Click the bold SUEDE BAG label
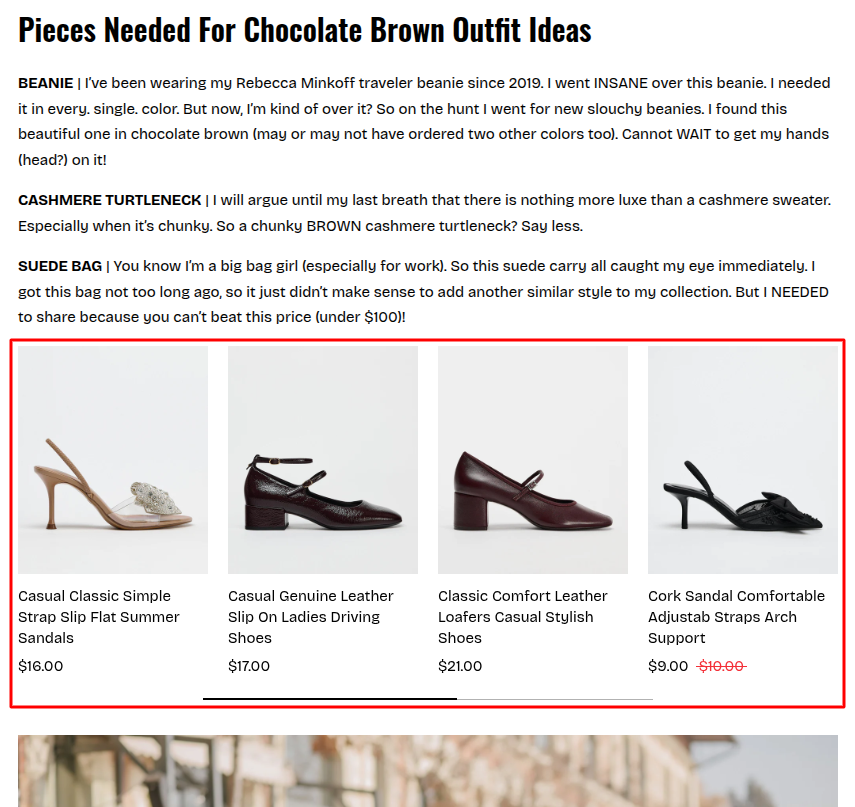Viewport: 855px width, 807px height. tap(60, 266)
